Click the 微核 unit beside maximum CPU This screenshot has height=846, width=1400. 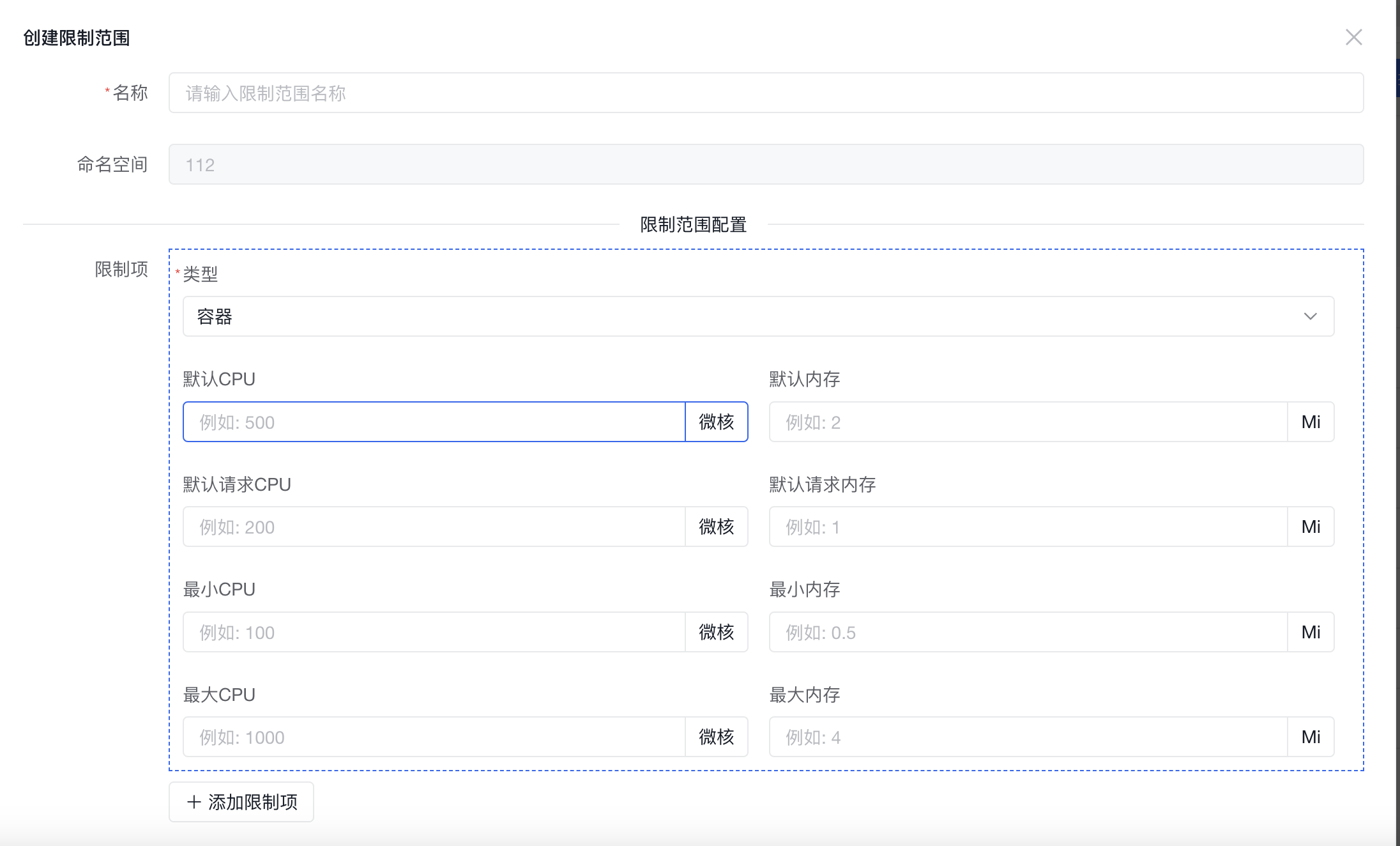(x=716, y=737)
